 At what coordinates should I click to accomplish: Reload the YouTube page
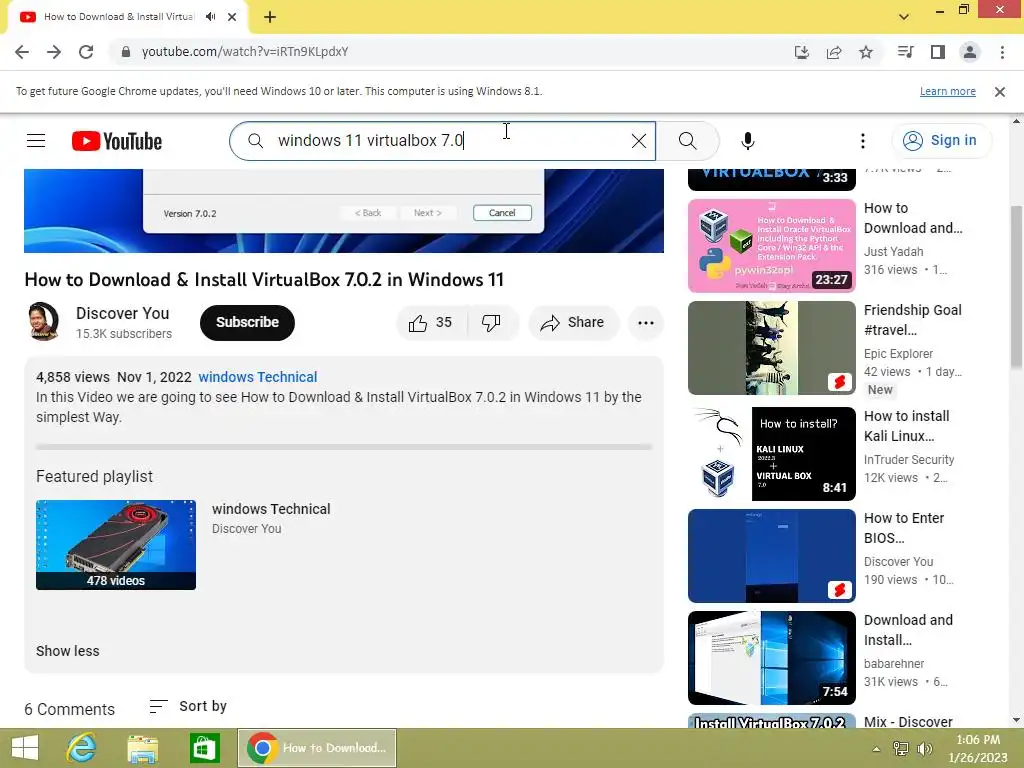tap(86, 52)
